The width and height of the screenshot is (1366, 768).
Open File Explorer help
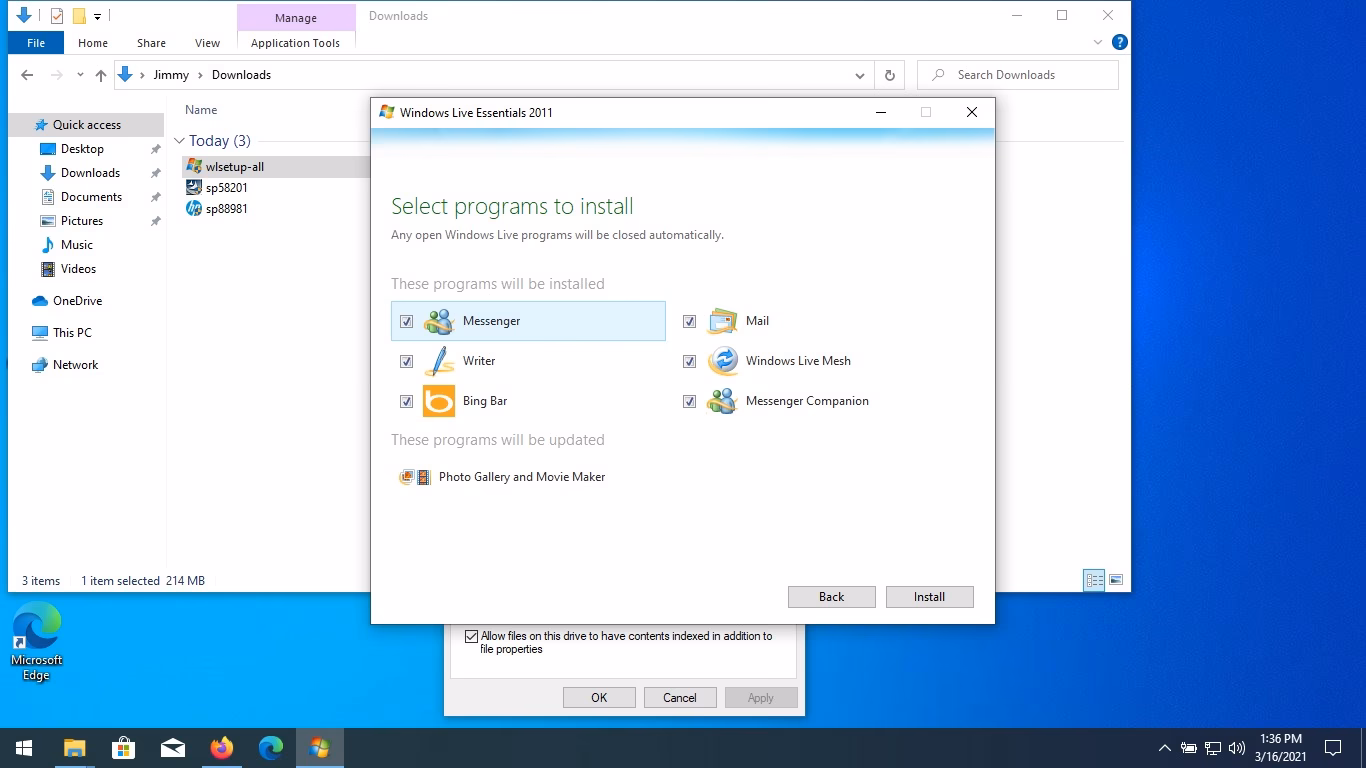[x=1120, y=42]
